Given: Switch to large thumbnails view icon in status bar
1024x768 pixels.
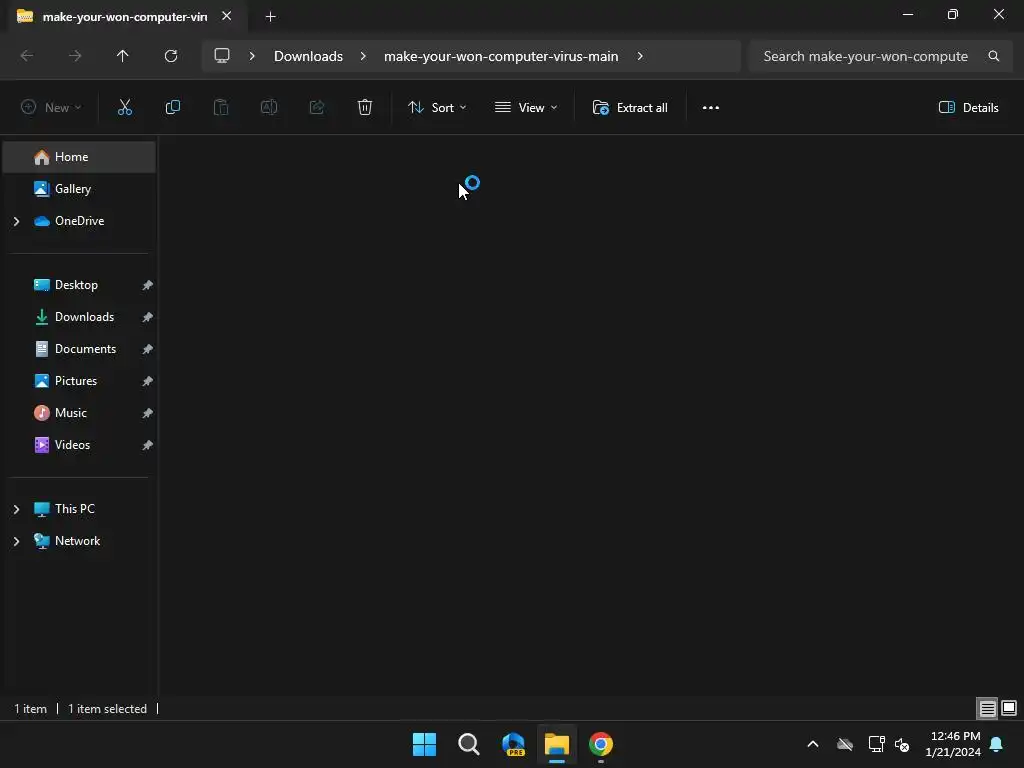Looking at the screenshot, I should 1009,709.
